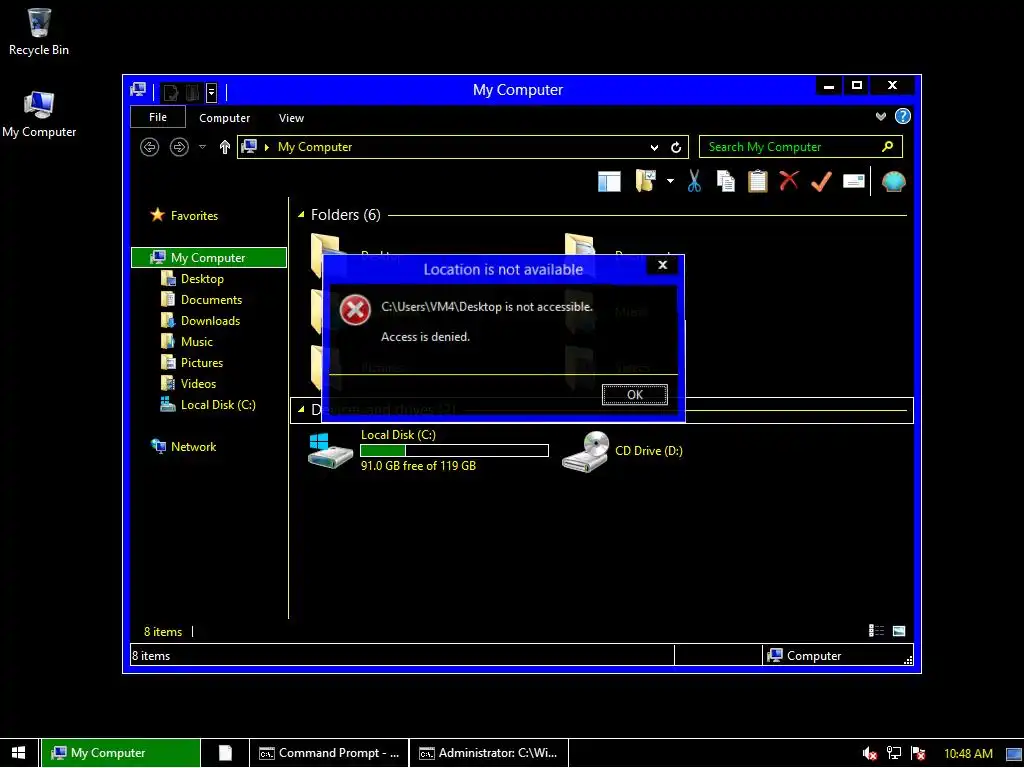Click the Up one level arrow
This screenshot has width=1024, height=768.
click(225, 147)
